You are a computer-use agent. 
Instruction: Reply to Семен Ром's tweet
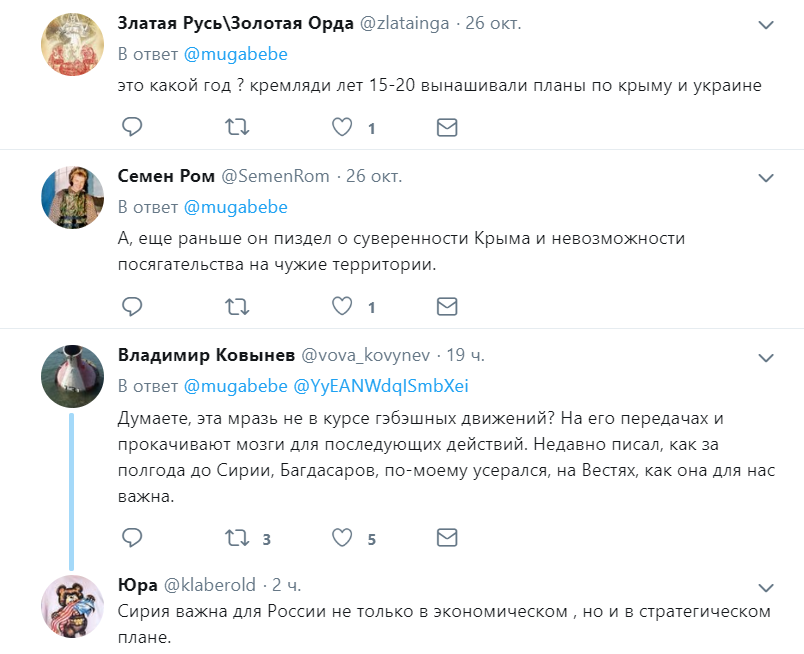(132, 305)
